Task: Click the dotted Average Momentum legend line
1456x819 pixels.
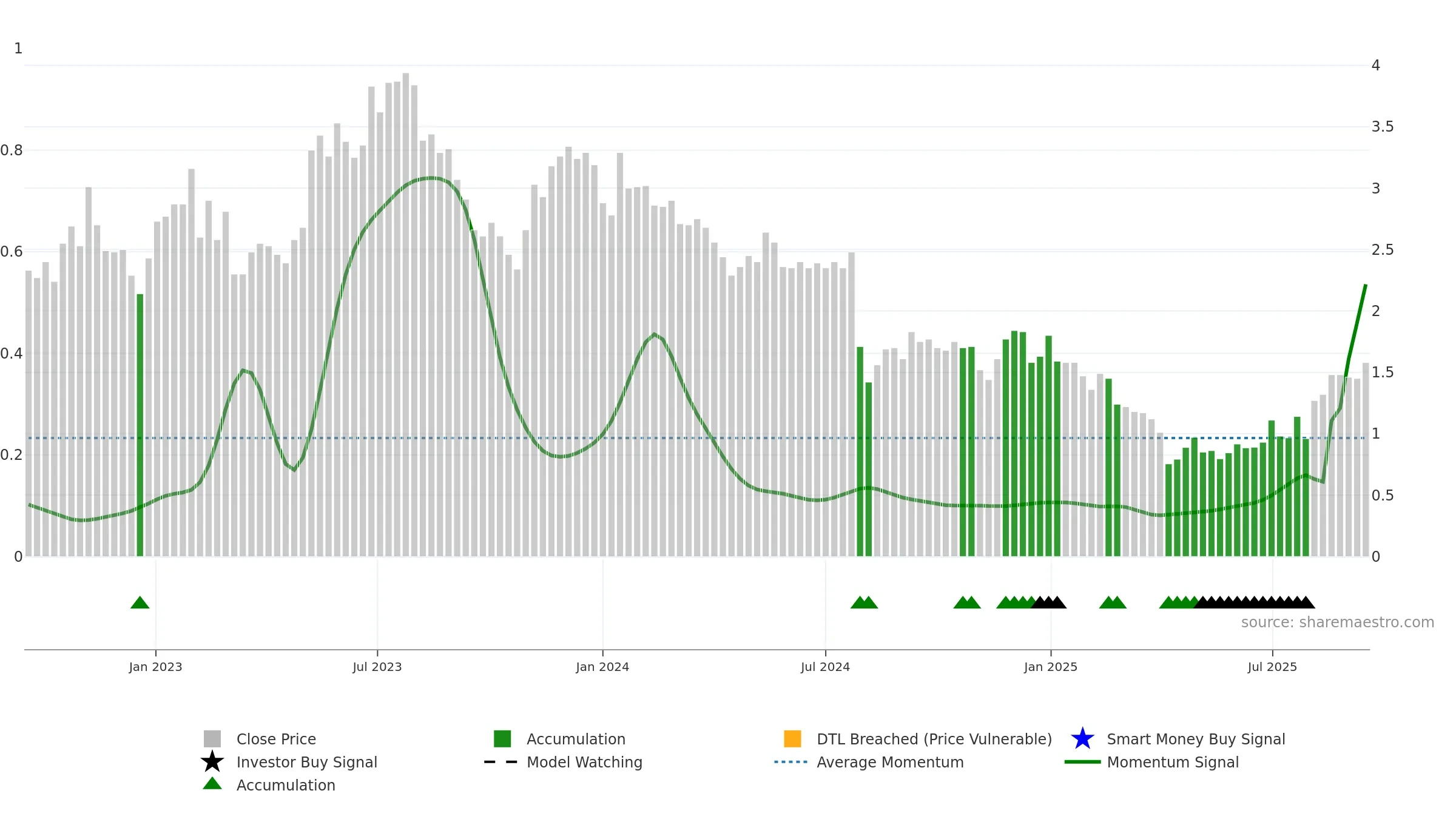Action: (791, 762)
